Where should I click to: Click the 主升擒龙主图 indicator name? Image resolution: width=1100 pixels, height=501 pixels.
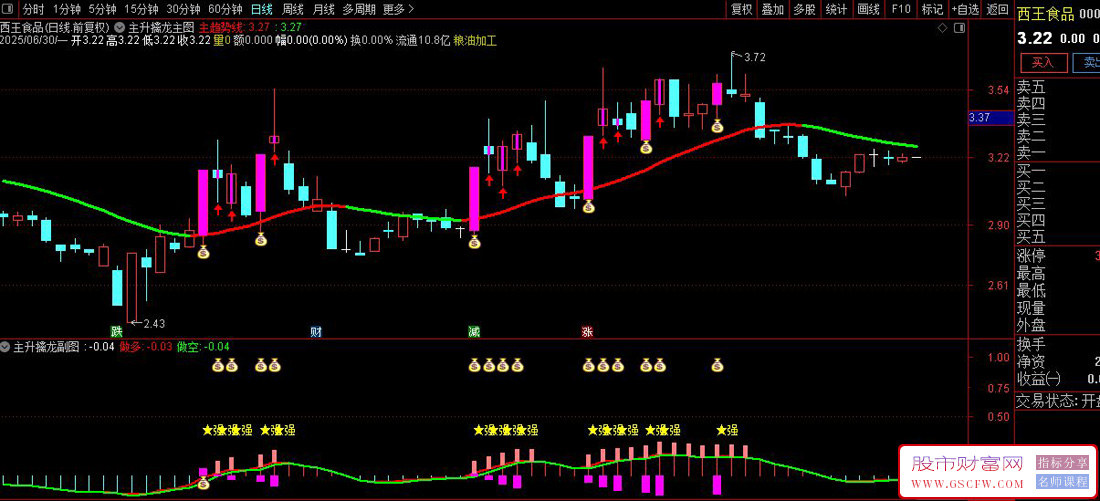pyautogui.click(x=161, y=28)
